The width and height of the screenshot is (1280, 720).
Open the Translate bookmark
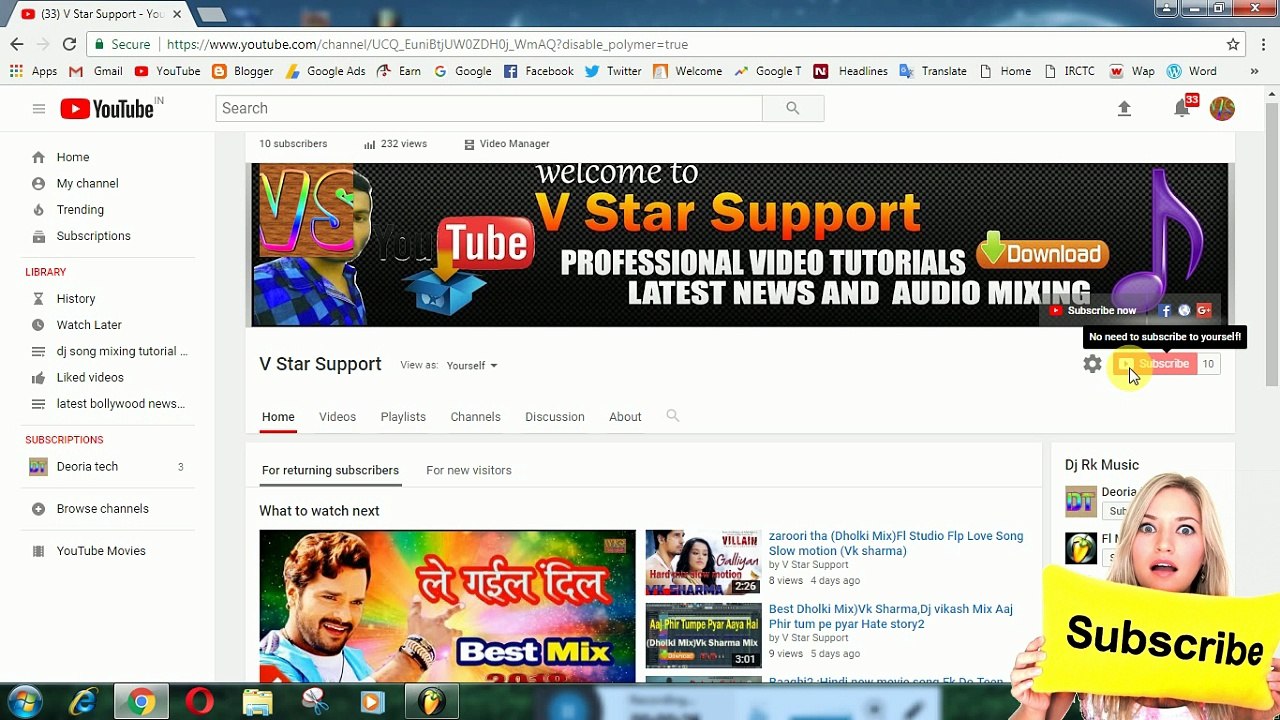pyautogui.click(x=933, y=71)
